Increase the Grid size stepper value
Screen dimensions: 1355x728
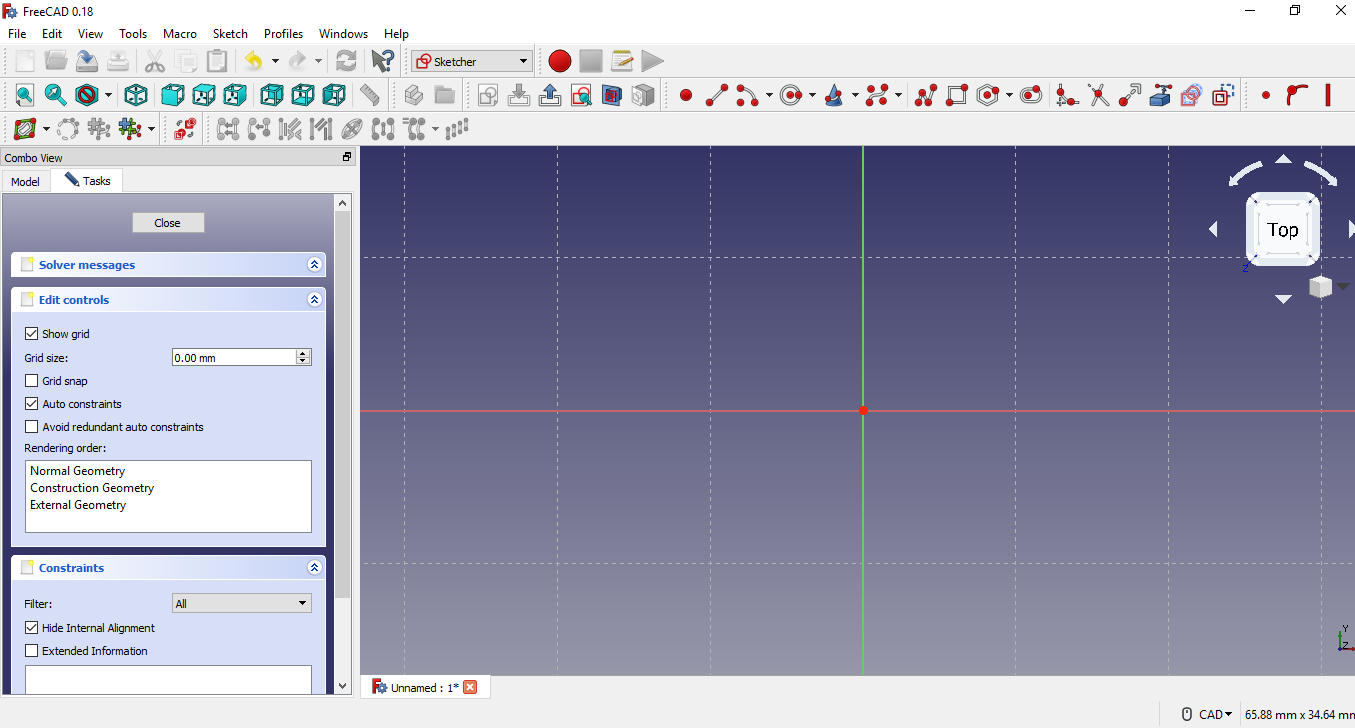click(x=303, y=353)
